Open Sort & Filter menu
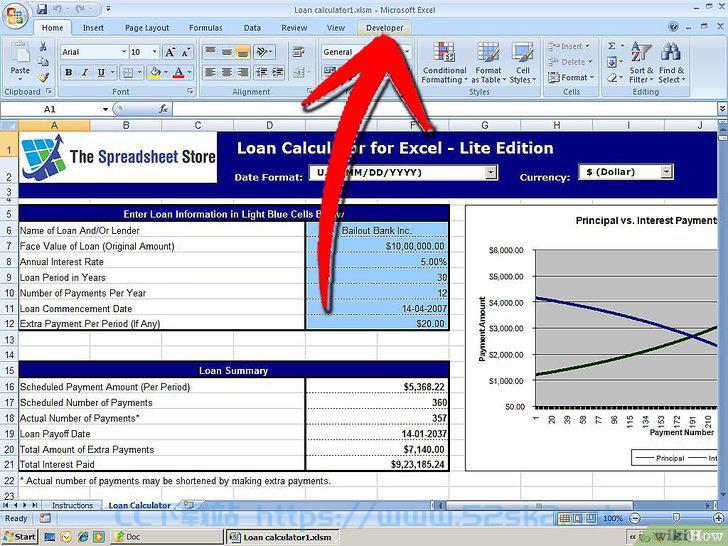 pyautogui.click(x=641, y=63)
